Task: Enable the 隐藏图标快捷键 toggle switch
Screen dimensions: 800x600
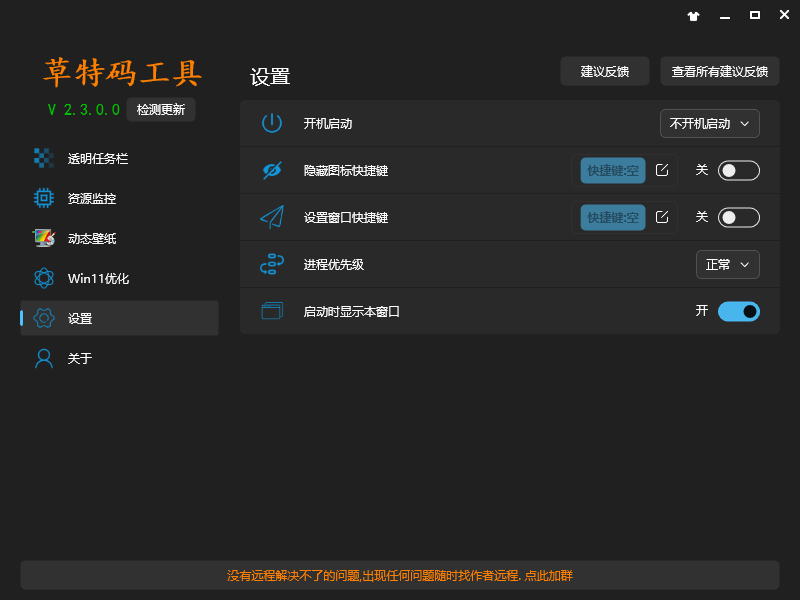Action: pyautogui.click(x=739, y=170)
